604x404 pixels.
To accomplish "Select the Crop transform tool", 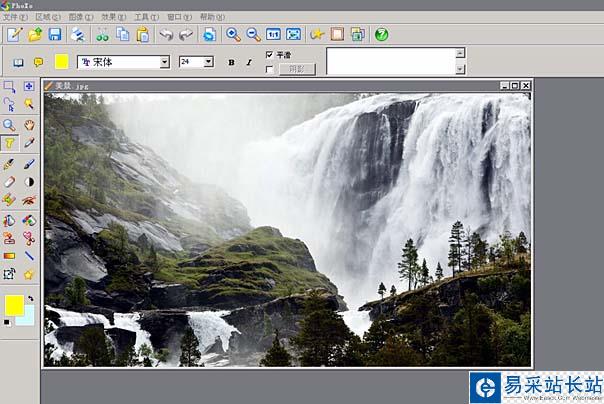I will 9,274.
